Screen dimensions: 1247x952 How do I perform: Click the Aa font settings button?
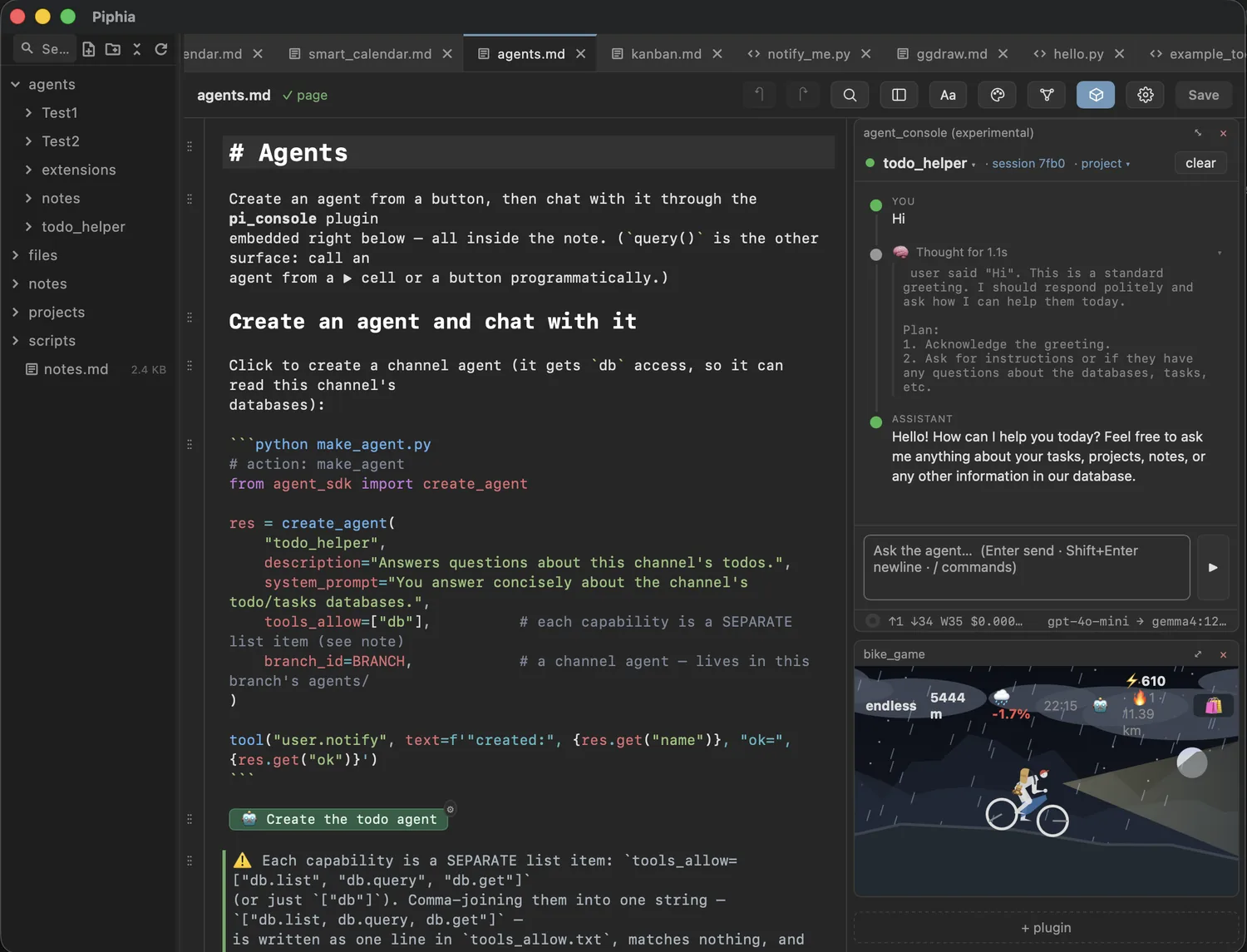pos(948,95)
